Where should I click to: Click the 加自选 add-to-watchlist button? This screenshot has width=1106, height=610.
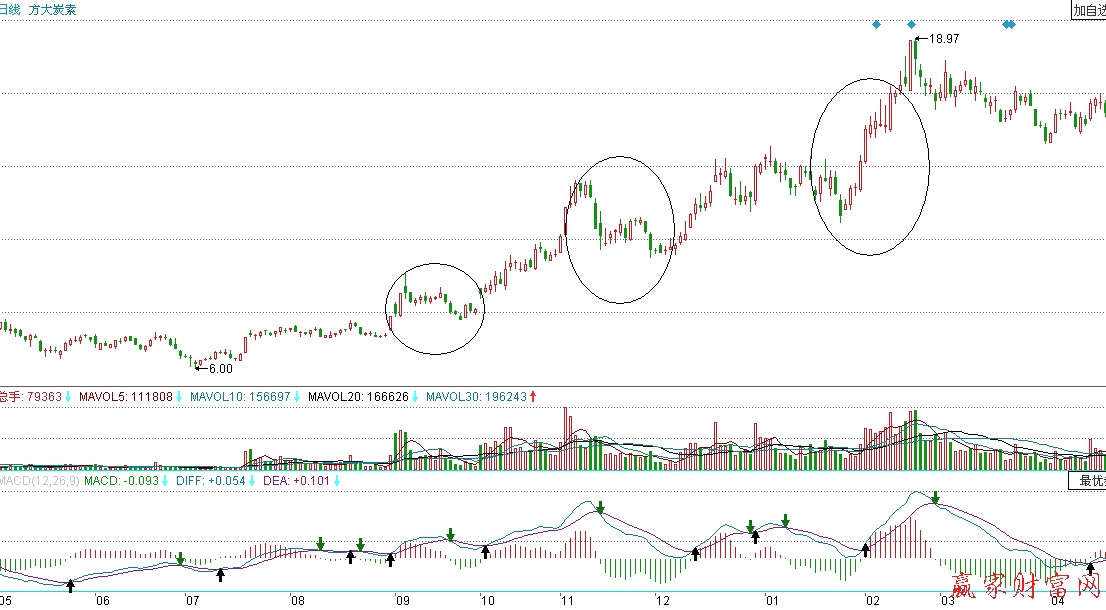[1087, 10]
